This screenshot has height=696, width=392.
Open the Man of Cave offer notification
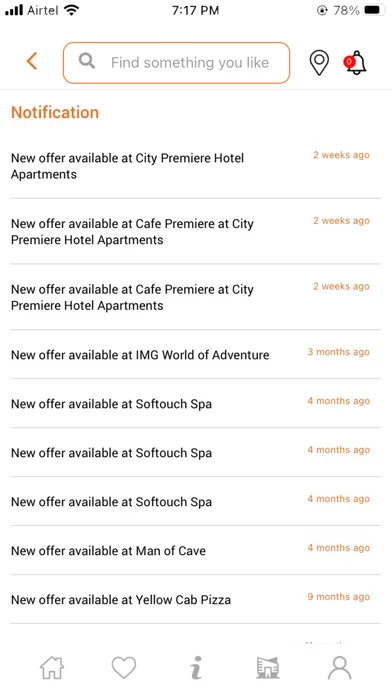195,550
